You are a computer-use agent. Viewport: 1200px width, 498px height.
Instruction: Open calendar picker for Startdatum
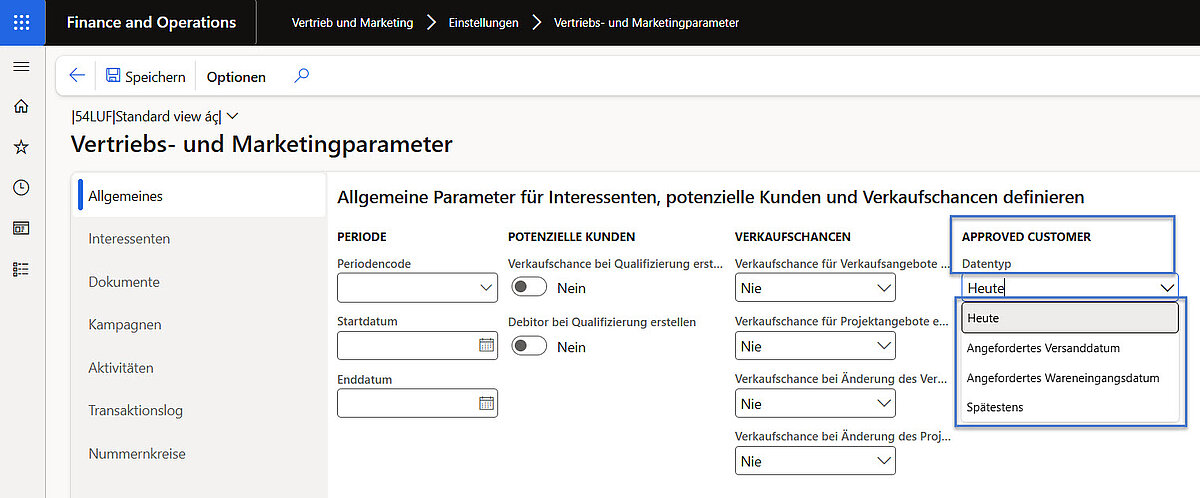(486, 346)
